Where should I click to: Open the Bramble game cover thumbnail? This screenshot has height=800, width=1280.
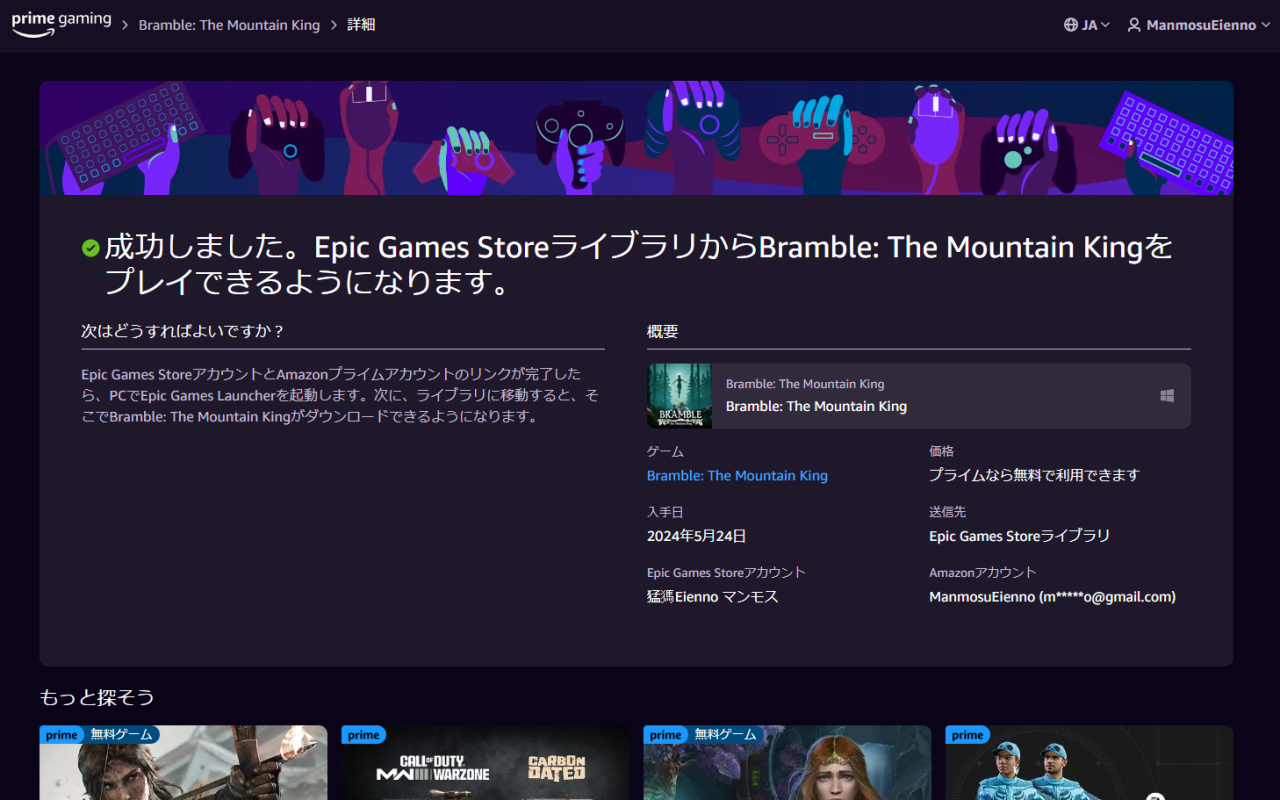point(679,396)
